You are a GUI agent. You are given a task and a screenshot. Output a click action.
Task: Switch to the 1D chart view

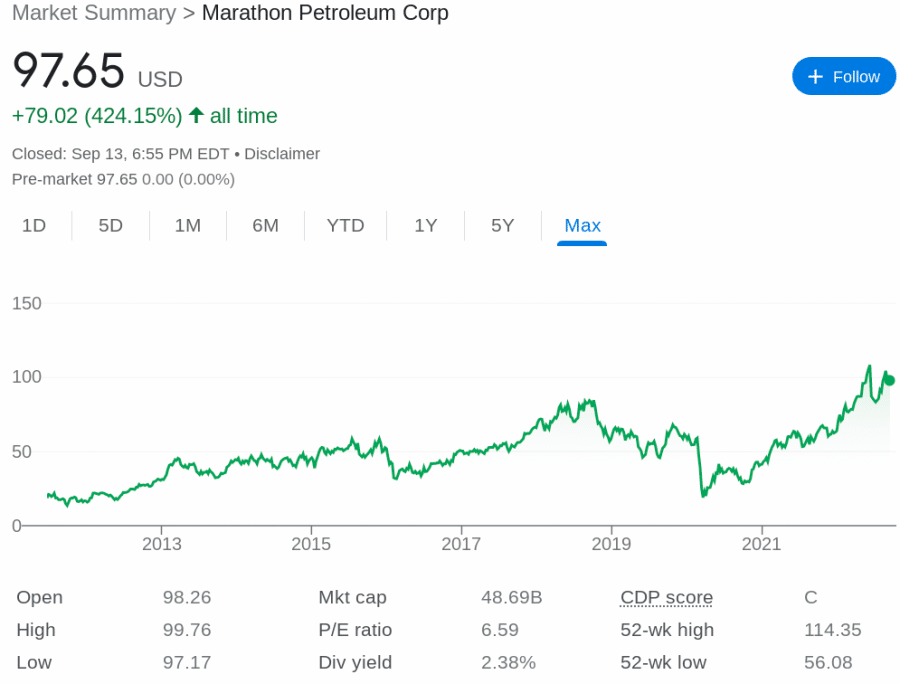click(x=35, y=225)
